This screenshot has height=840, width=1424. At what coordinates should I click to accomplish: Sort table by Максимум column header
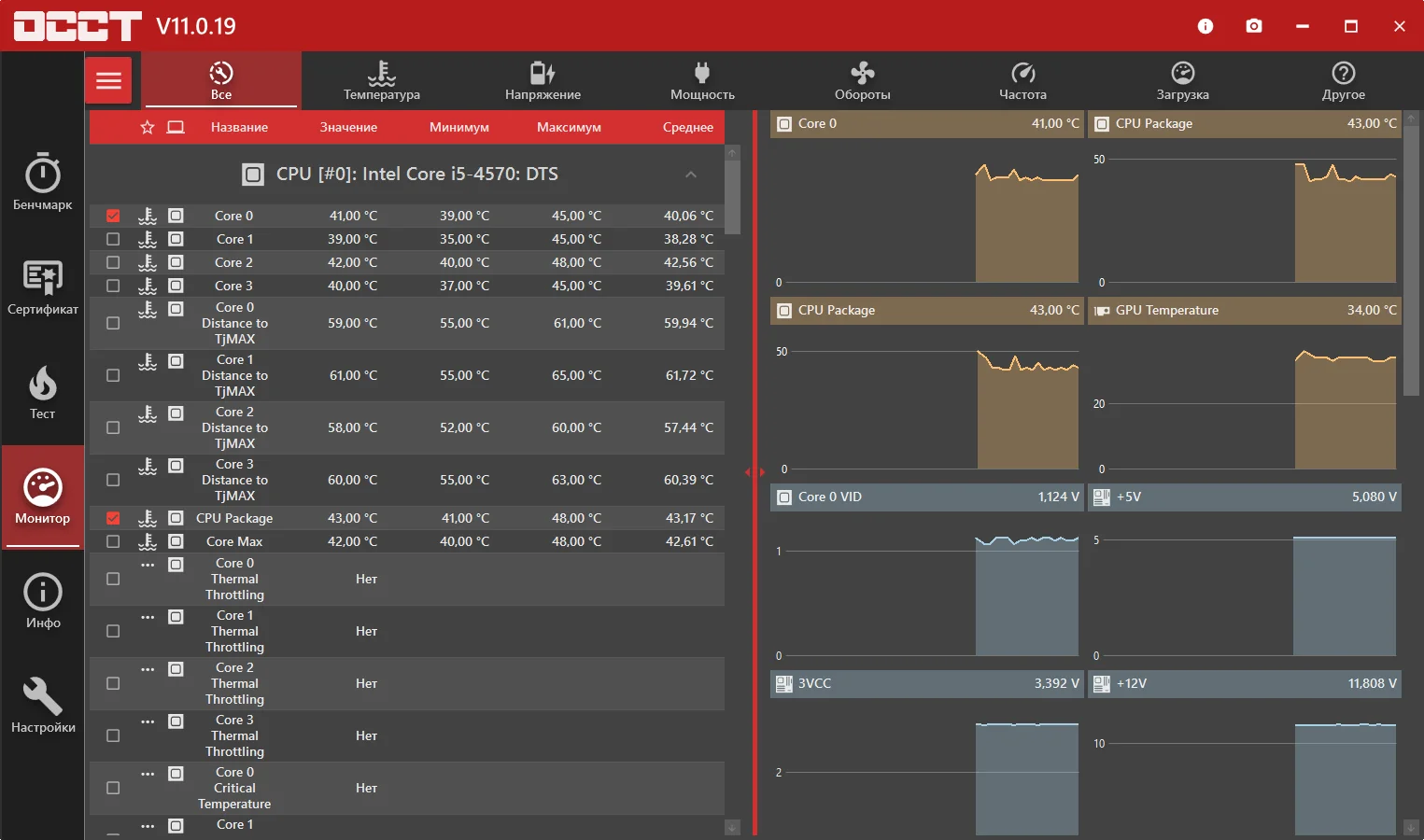tap(569, 128)
